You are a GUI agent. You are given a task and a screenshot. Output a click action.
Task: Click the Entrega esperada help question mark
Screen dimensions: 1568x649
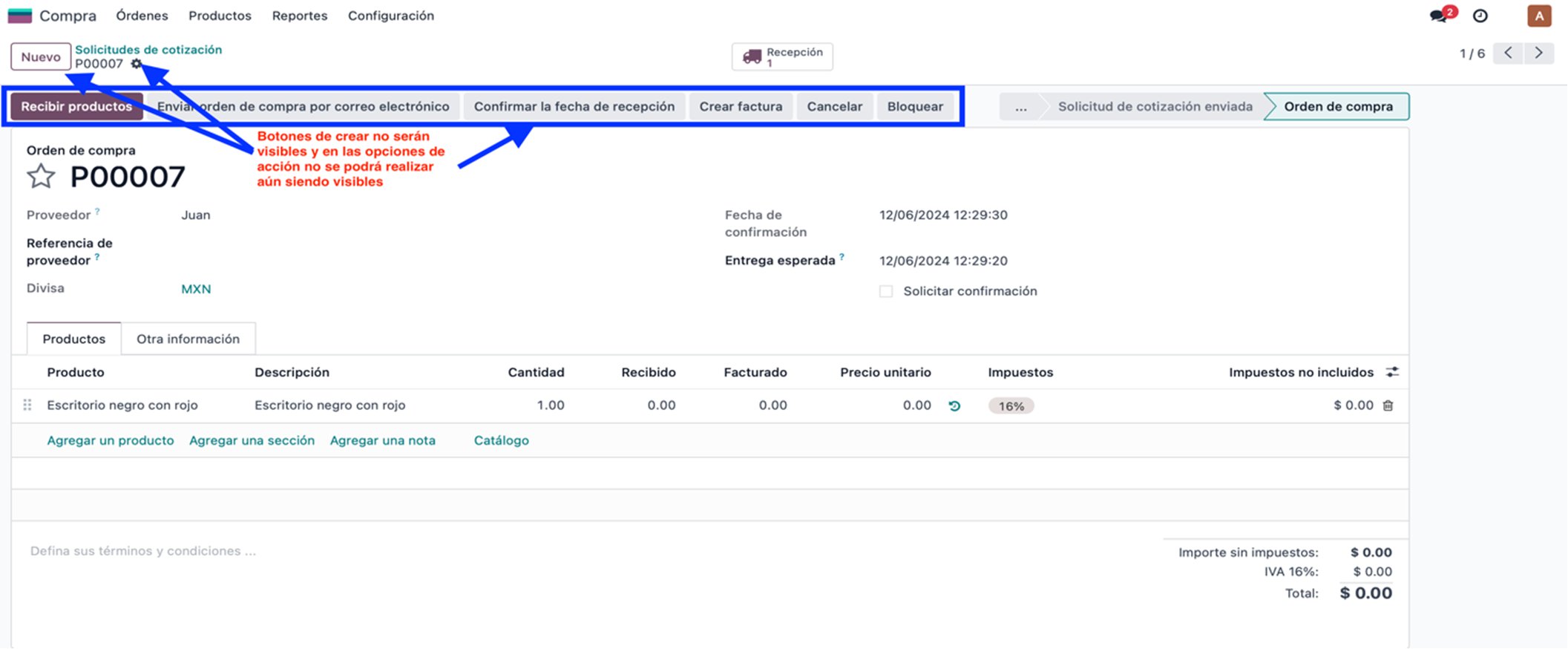click(842, 257)
